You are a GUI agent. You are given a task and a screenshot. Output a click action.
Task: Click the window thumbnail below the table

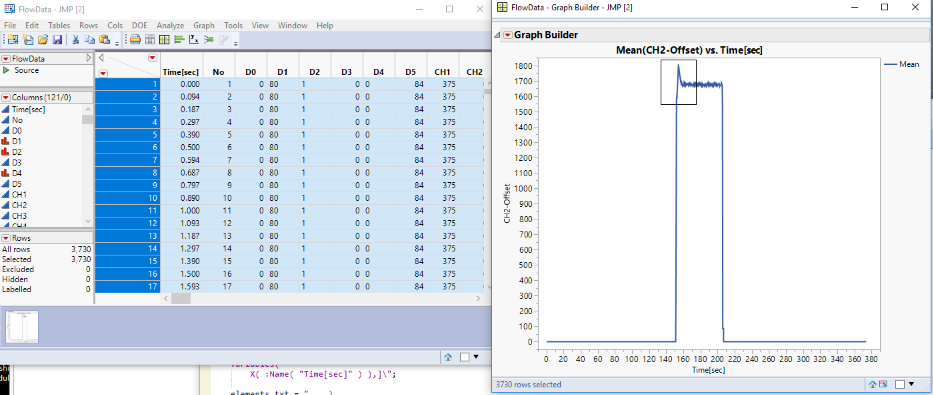tap(22, 327)
